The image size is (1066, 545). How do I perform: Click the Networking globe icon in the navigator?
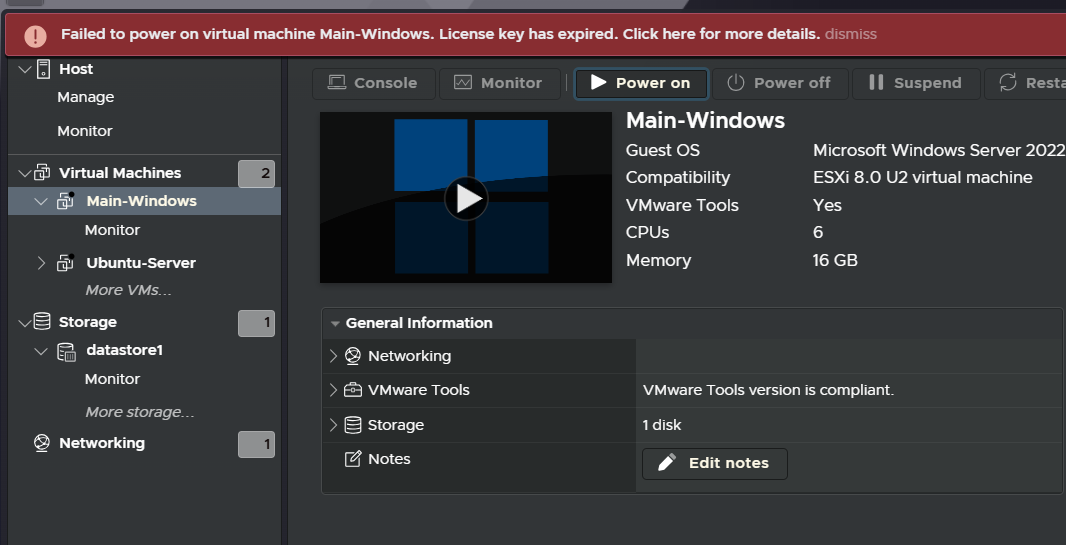[41, 443]
